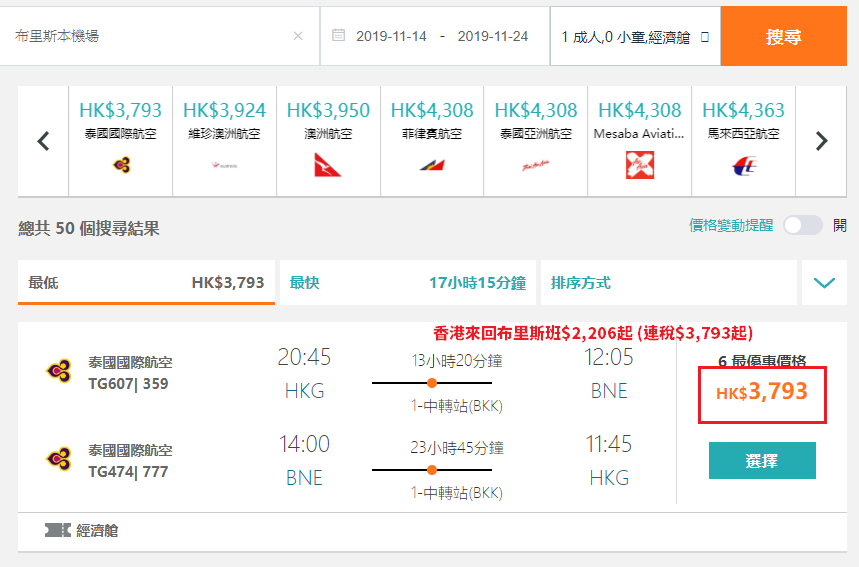Click the 泰國亞洲航空 airline name
859x567 pixels.
(x=536, y=134)
